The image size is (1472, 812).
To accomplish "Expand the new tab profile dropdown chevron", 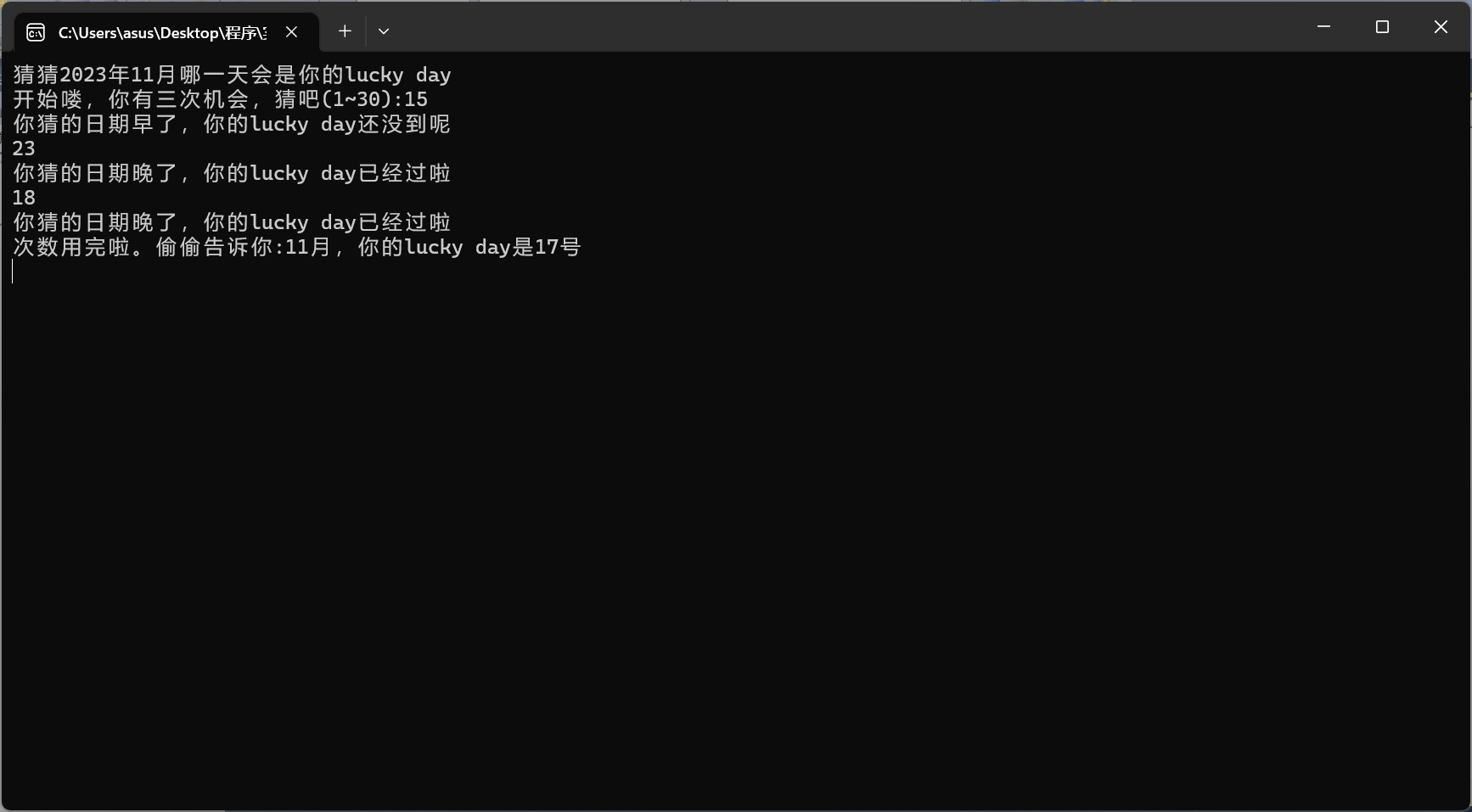I will tap(384, 31).
